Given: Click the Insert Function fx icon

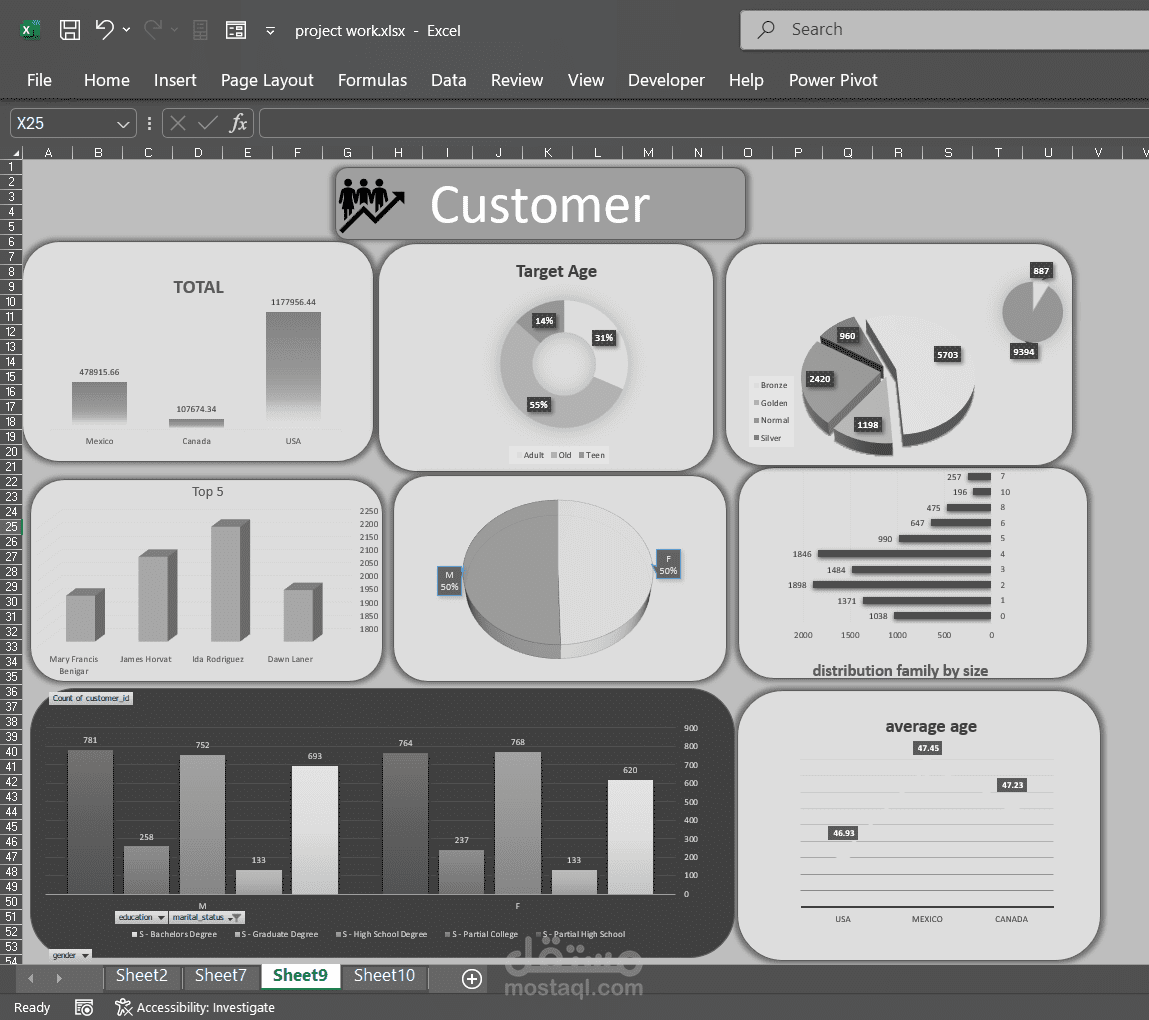Looking at the screenshot, I should (x=238, y=123).
